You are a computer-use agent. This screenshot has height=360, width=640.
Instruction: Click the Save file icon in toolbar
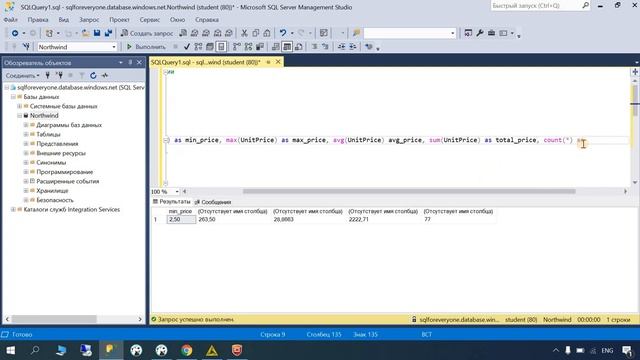(97, 33)
